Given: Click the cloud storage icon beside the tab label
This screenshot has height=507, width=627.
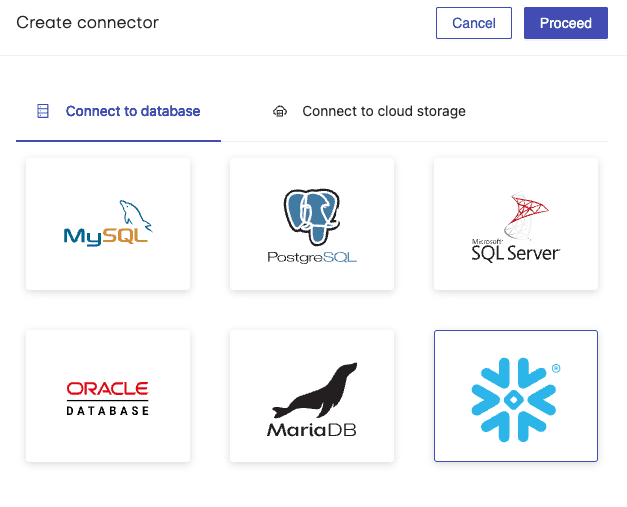Looking at the screenshot, I should [280, 111].
